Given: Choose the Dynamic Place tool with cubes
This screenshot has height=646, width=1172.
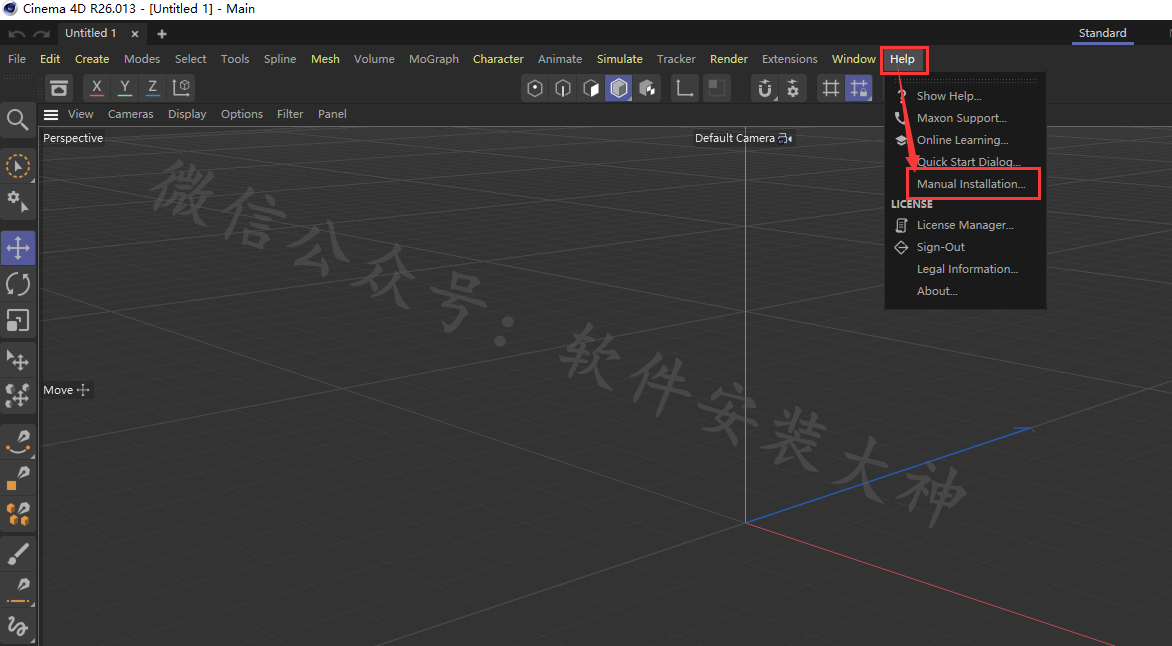Looking at the screenshot, I should point(18,395).
